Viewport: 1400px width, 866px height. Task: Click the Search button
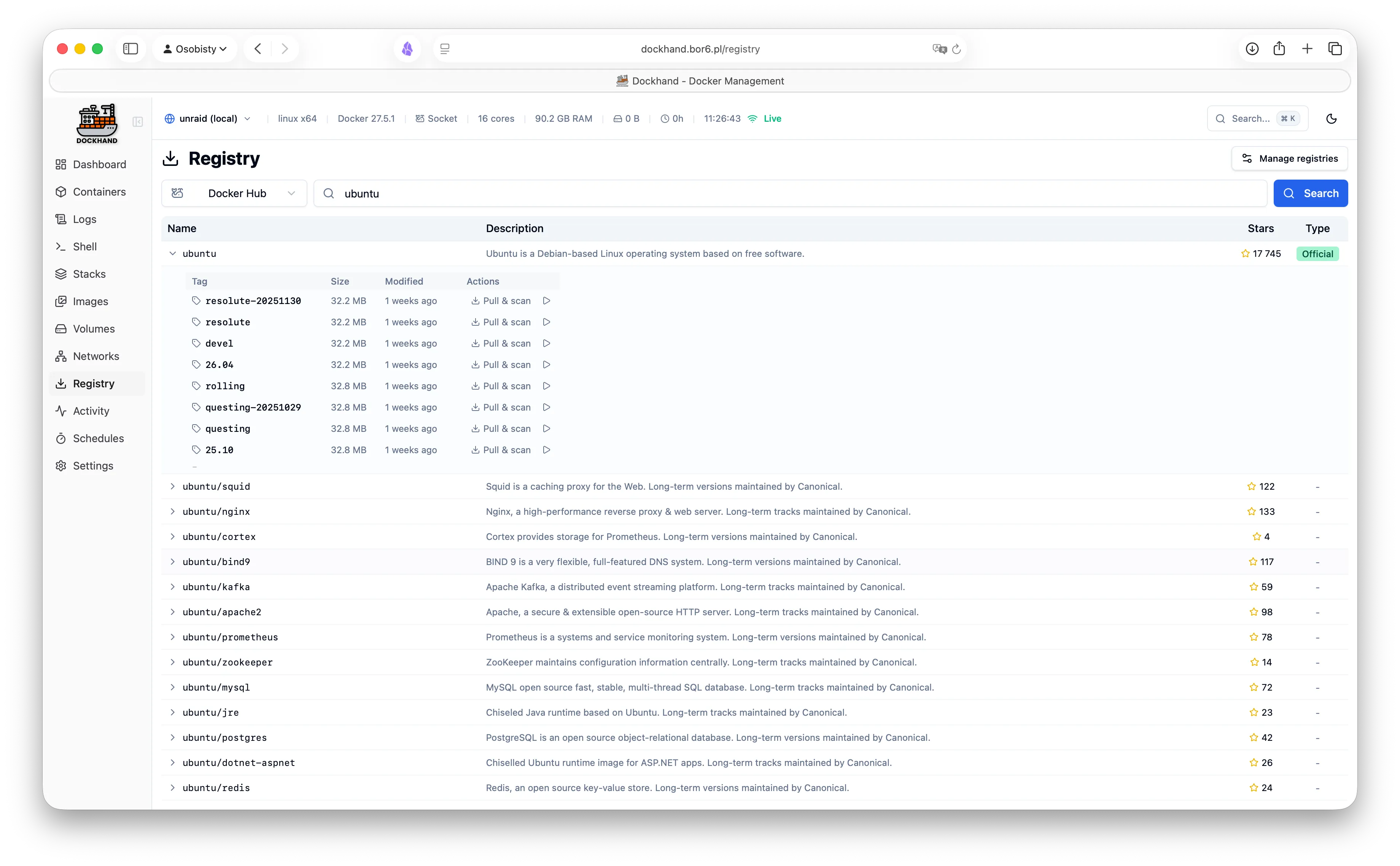[x=1310, y=193]
